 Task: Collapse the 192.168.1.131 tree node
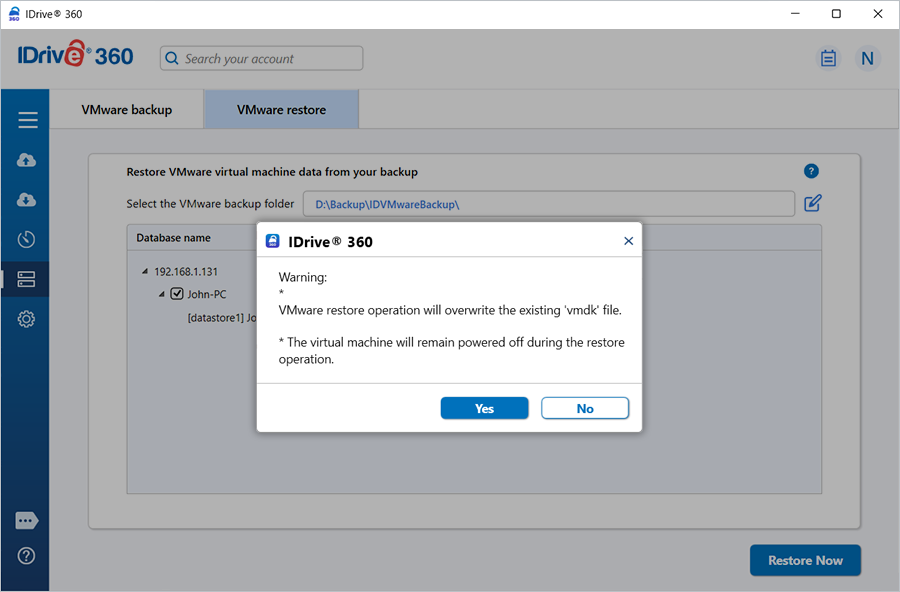[x=144, y=271]
